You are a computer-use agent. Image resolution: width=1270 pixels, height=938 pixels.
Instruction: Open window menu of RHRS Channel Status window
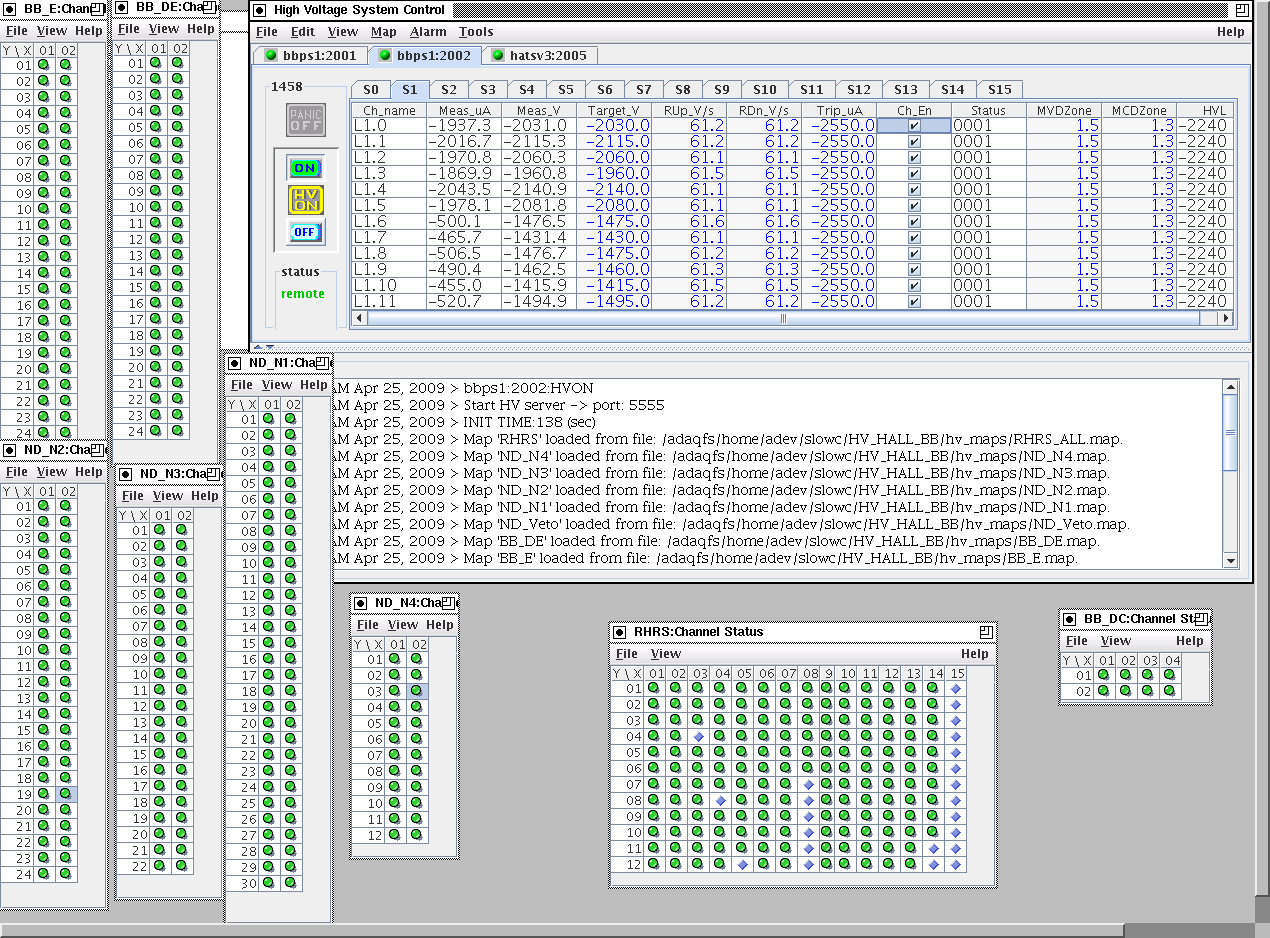pos(621,632)
